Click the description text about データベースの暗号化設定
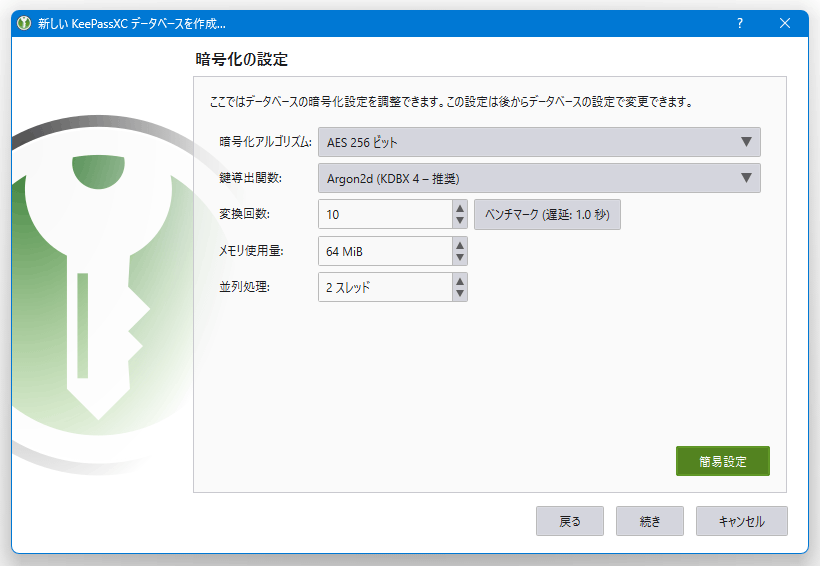This screenshot has width=820, height=566. coord(451,101)
